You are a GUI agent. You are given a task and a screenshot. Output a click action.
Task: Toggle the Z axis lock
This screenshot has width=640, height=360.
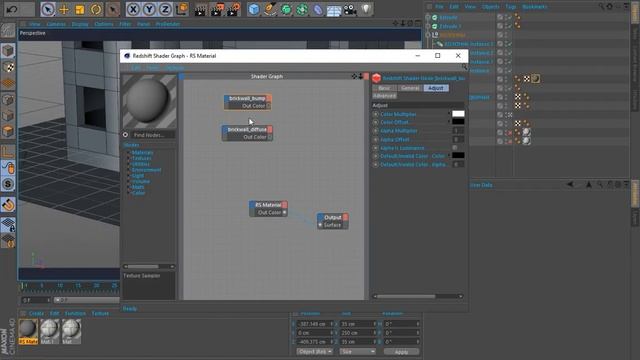pyautogui.click(x=165, y=9)
